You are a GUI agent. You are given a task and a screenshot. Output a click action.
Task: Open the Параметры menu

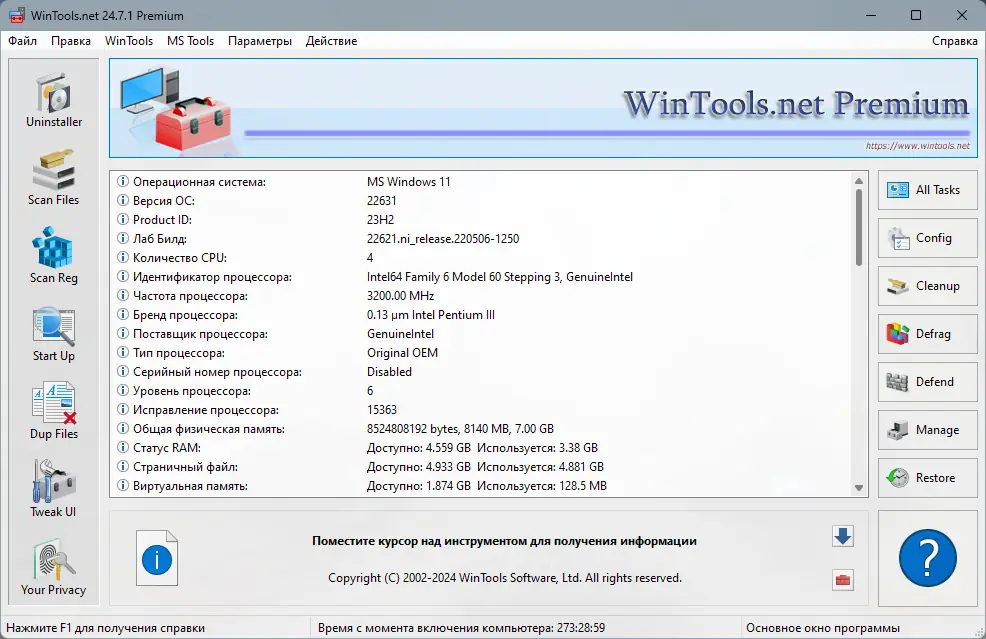pyautogui.click(x=260, y=41)
